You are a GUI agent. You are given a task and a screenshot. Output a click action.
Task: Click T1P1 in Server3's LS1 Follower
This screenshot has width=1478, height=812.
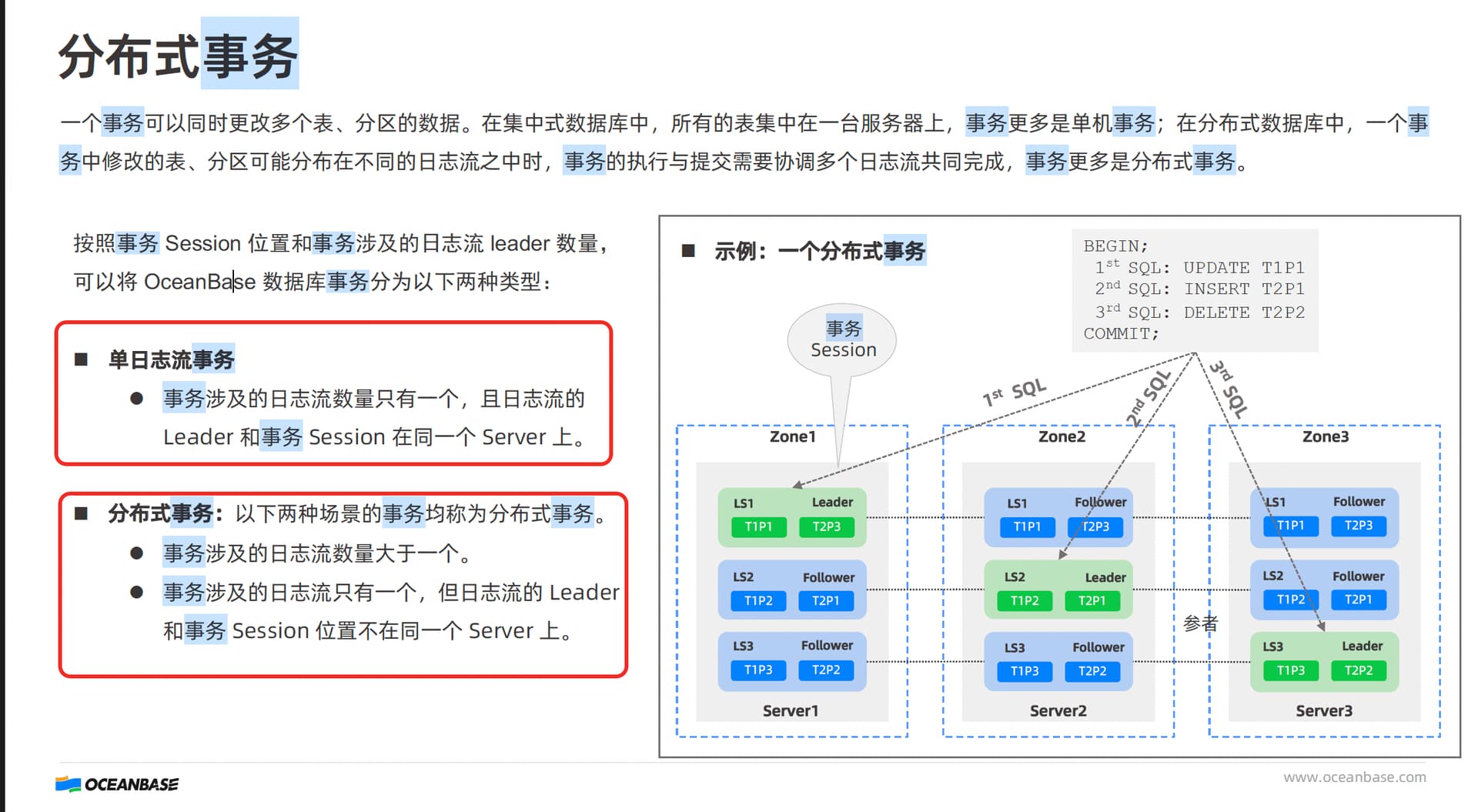pos(1291,526)
